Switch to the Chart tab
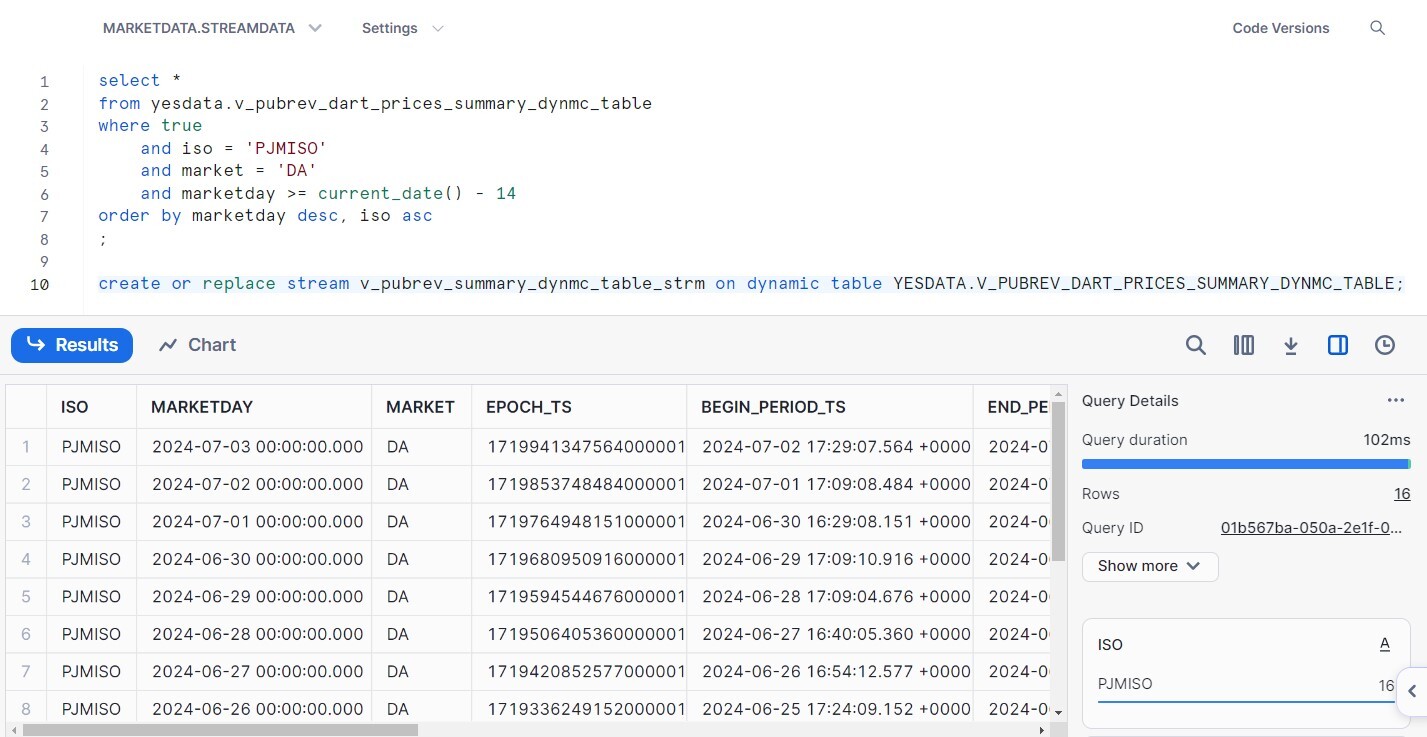This screenshot has height=737, width=1427. click(x=198, y=345)
